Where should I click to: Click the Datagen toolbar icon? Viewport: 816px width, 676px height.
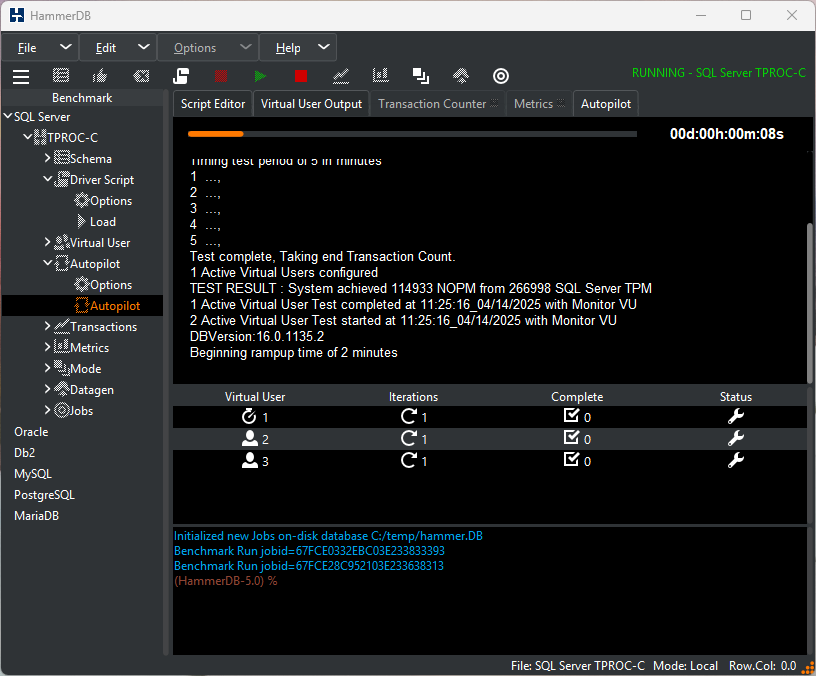[461, 76]
